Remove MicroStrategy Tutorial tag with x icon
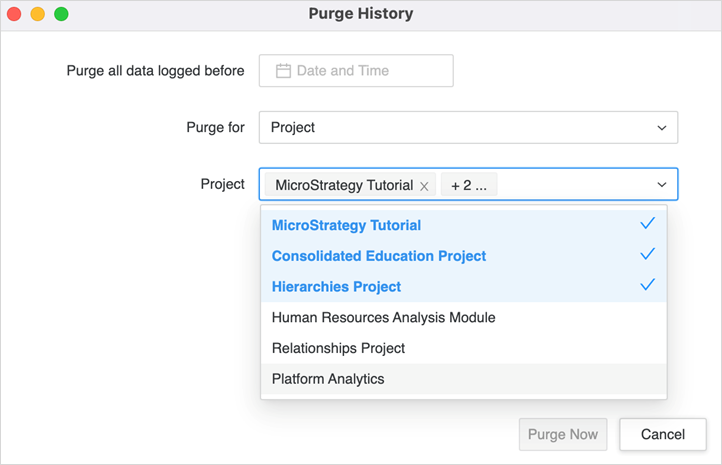This screenshot has height=465, width=722. pos(424,186)
